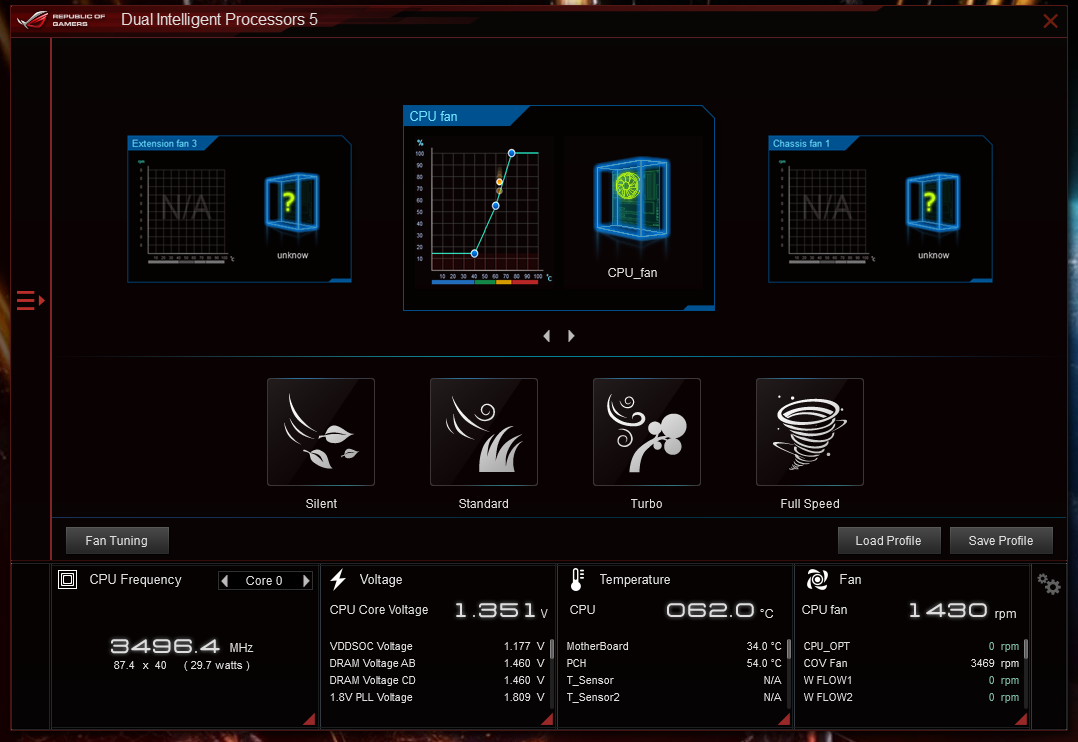1078x742 pixels.
Task: Select the Chassis fan 1 card
Action: 880,209
